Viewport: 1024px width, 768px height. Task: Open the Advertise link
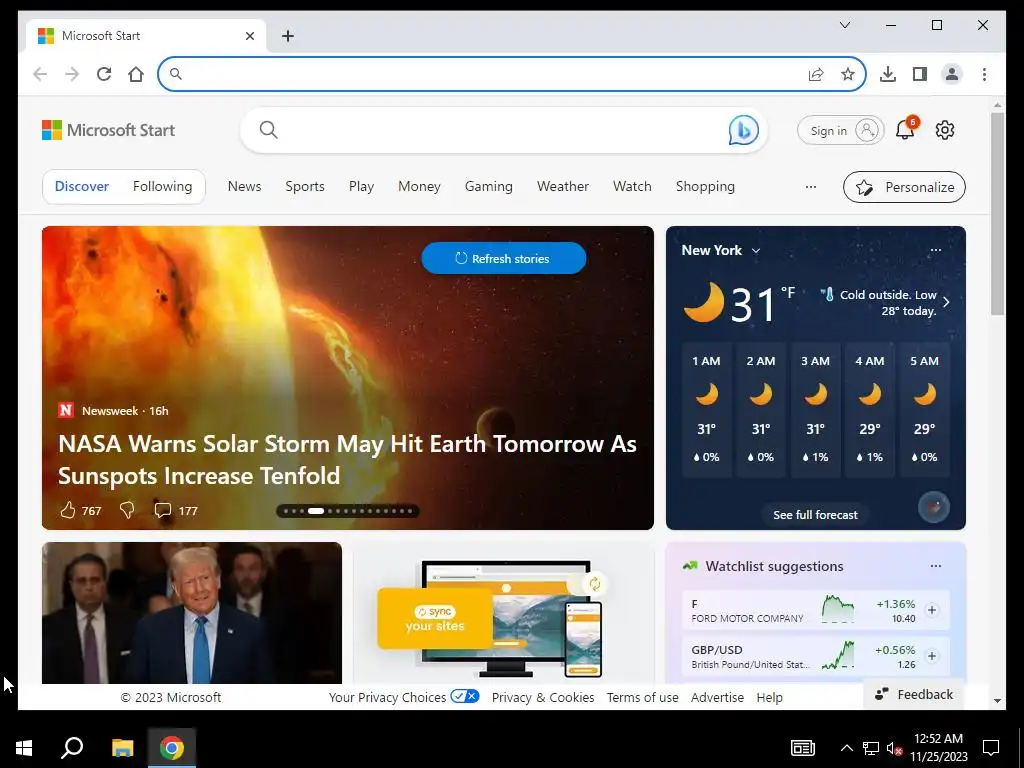[717, 697]
